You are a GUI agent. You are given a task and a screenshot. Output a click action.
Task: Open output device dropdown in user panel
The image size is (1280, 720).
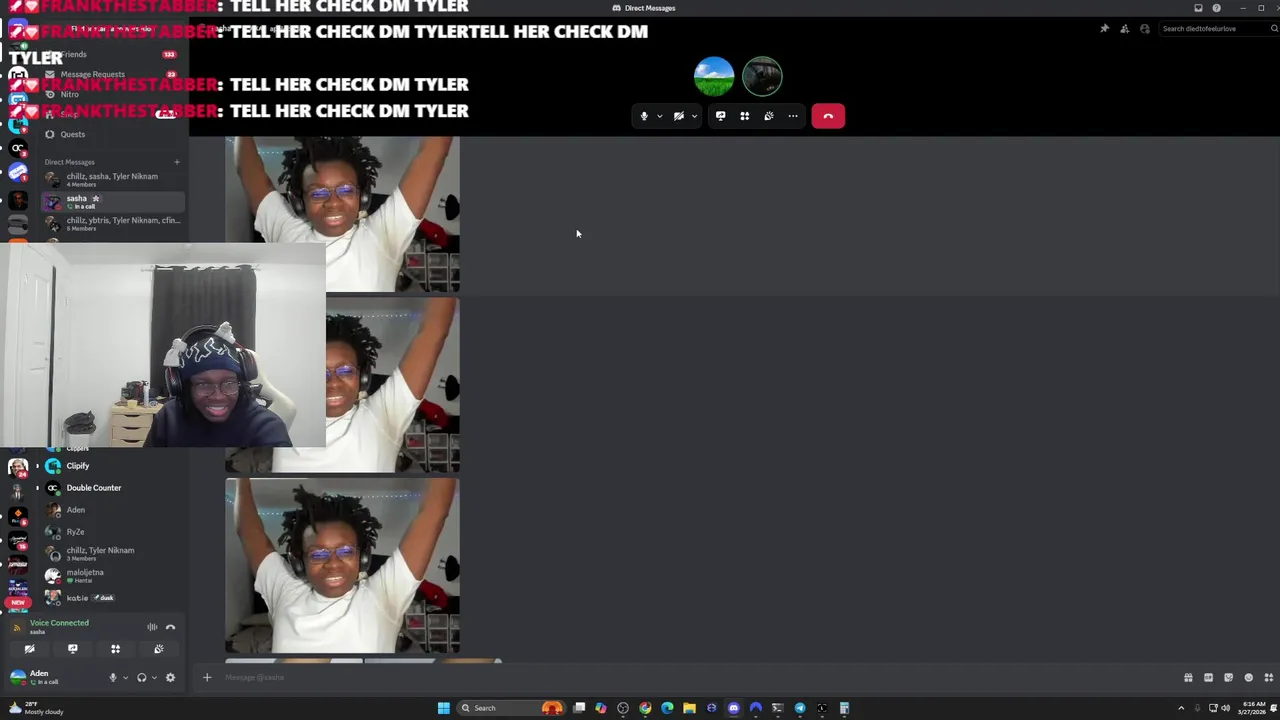point(153,677)
